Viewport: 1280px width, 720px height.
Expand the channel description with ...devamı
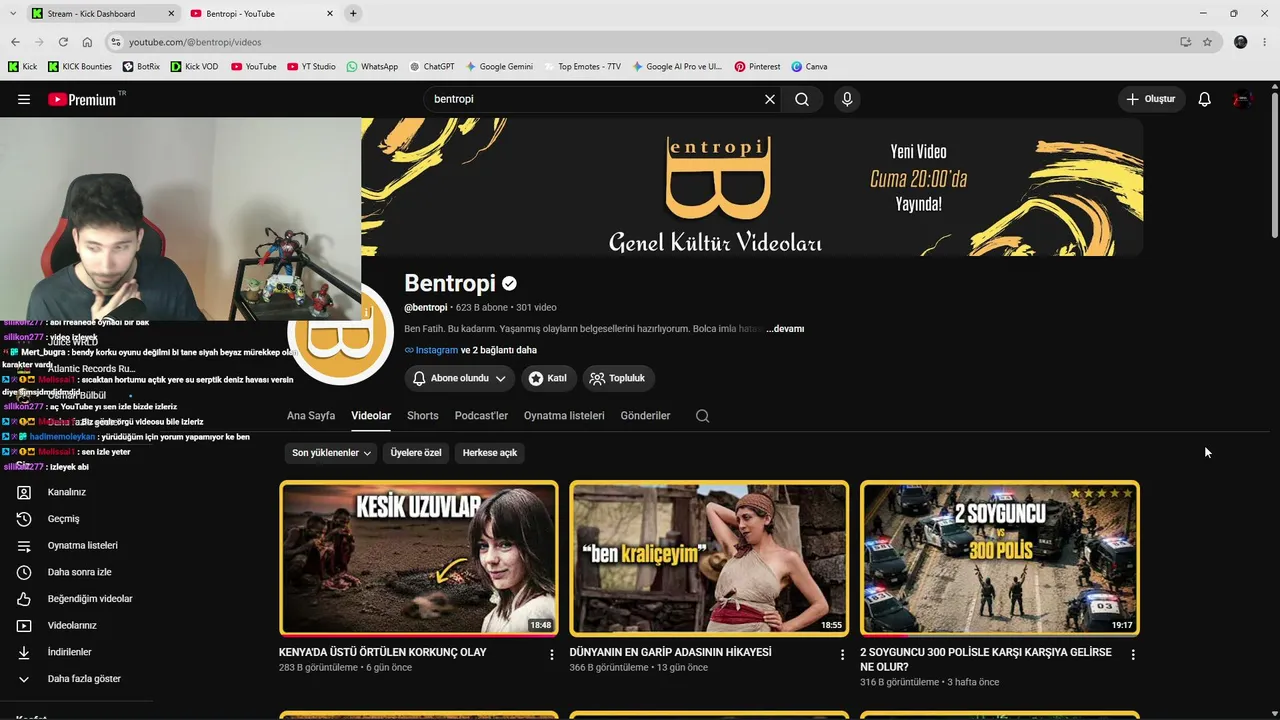tap(785, 329)
